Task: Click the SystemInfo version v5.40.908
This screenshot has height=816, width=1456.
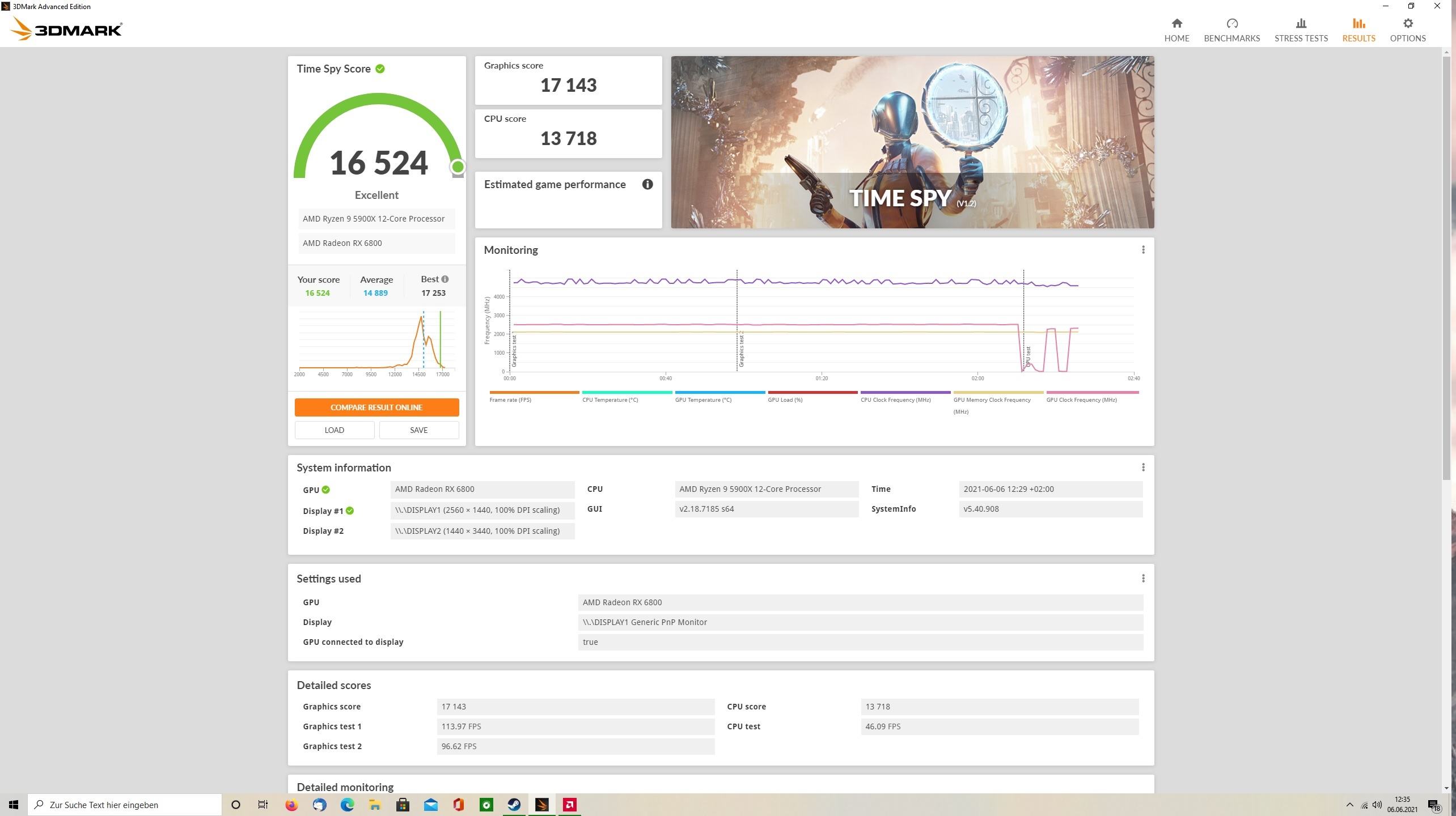Action: pos(1051,509)
